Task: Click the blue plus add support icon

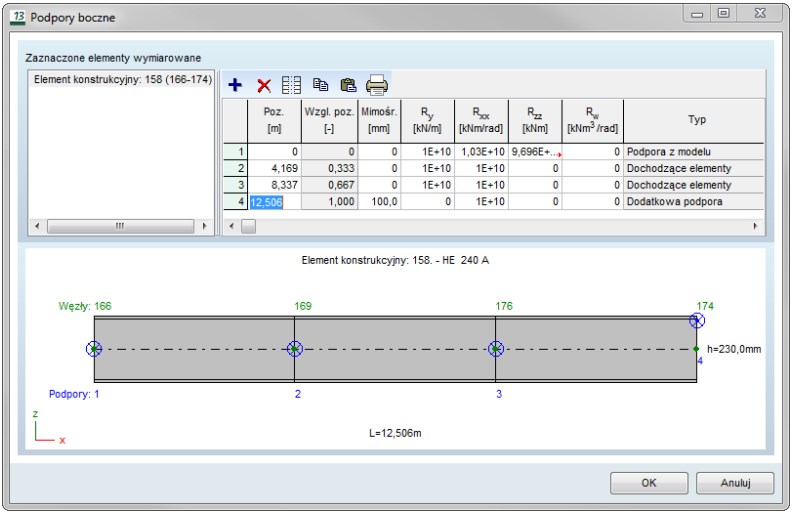Action: (236, 85)
